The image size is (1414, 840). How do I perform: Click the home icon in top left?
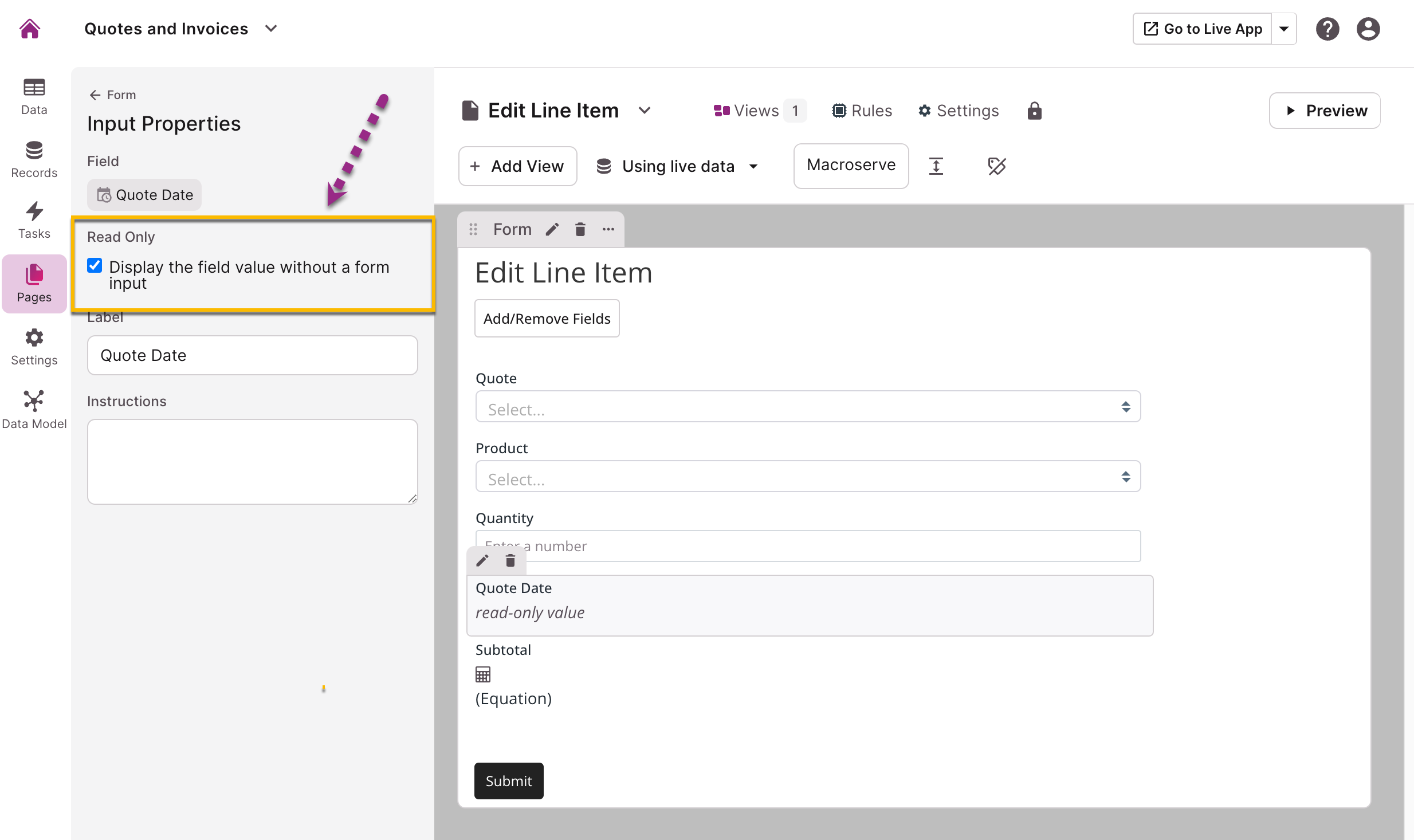[30, 29]
